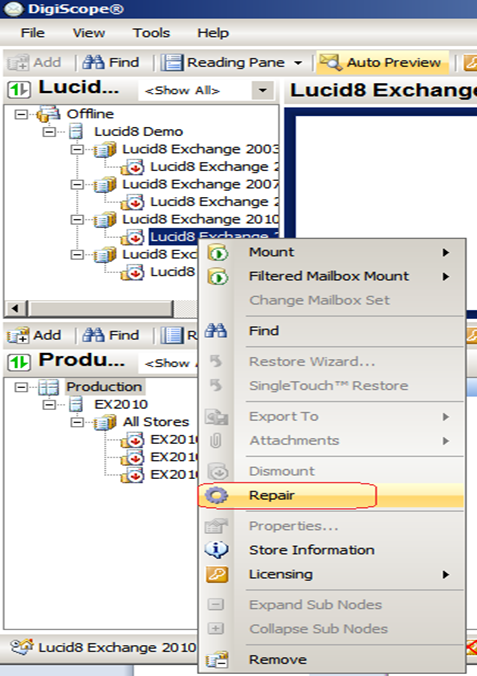
Task: Click the DigiScope title bar app icon
Action: click(x=13, y=9)
